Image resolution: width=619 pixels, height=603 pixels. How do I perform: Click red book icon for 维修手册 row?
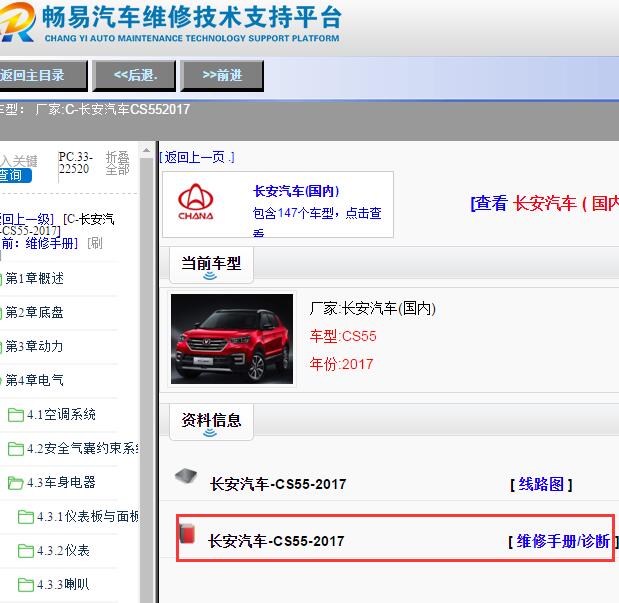(188, 533)
